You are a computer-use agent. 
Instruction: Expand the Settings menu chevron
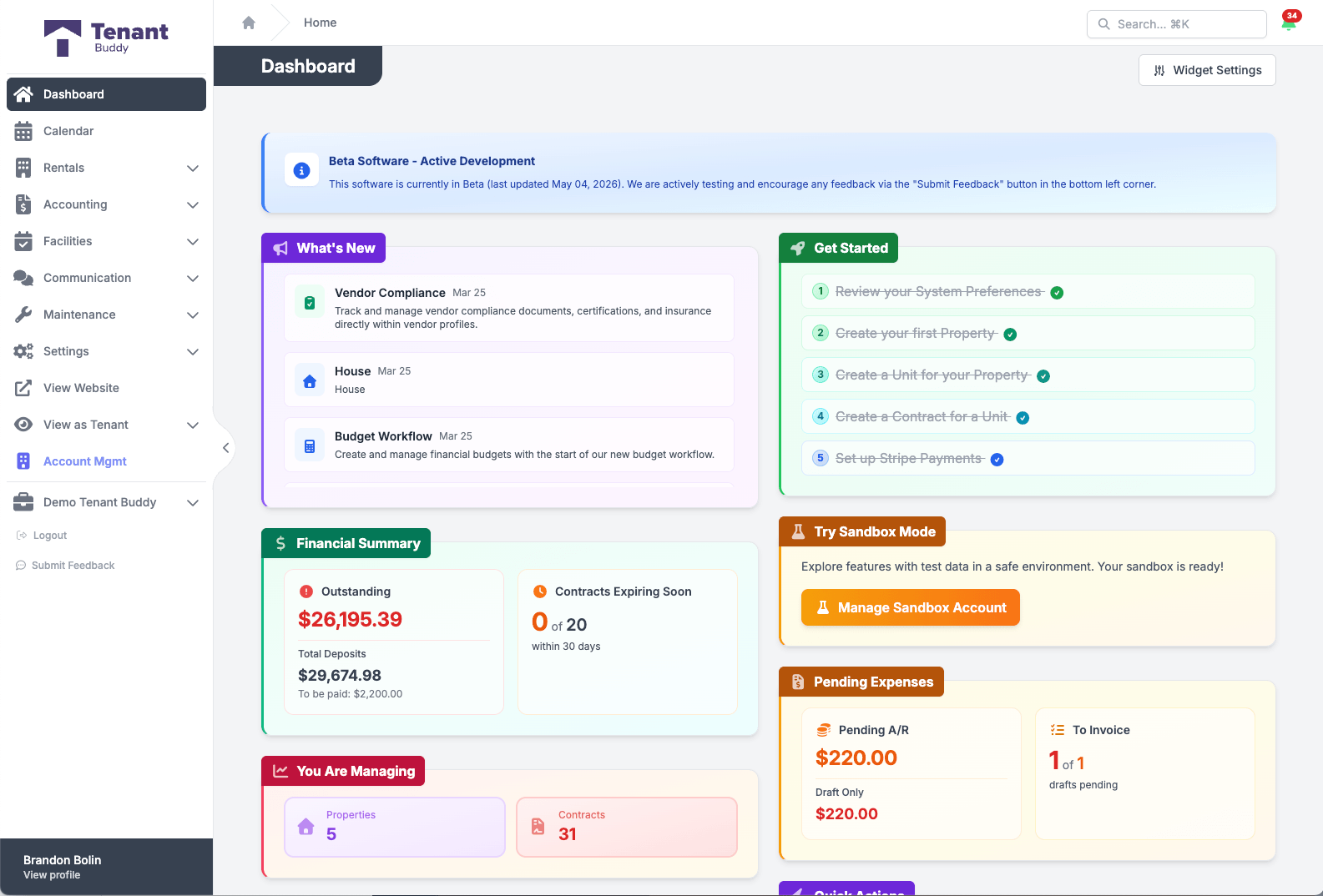193,351
